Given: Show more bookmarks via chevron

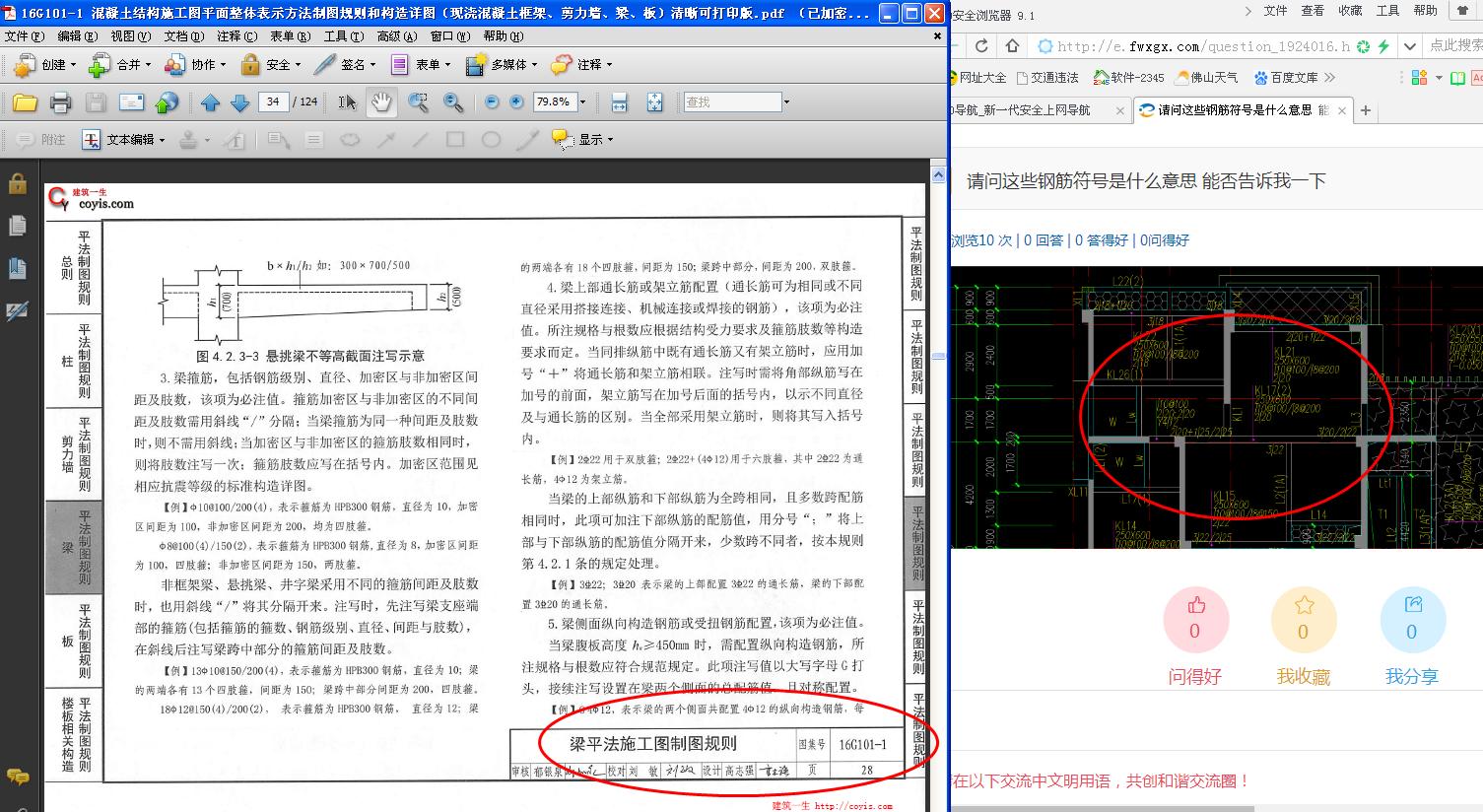Looking at the screenshot, I should click(x=1329, y=77).
